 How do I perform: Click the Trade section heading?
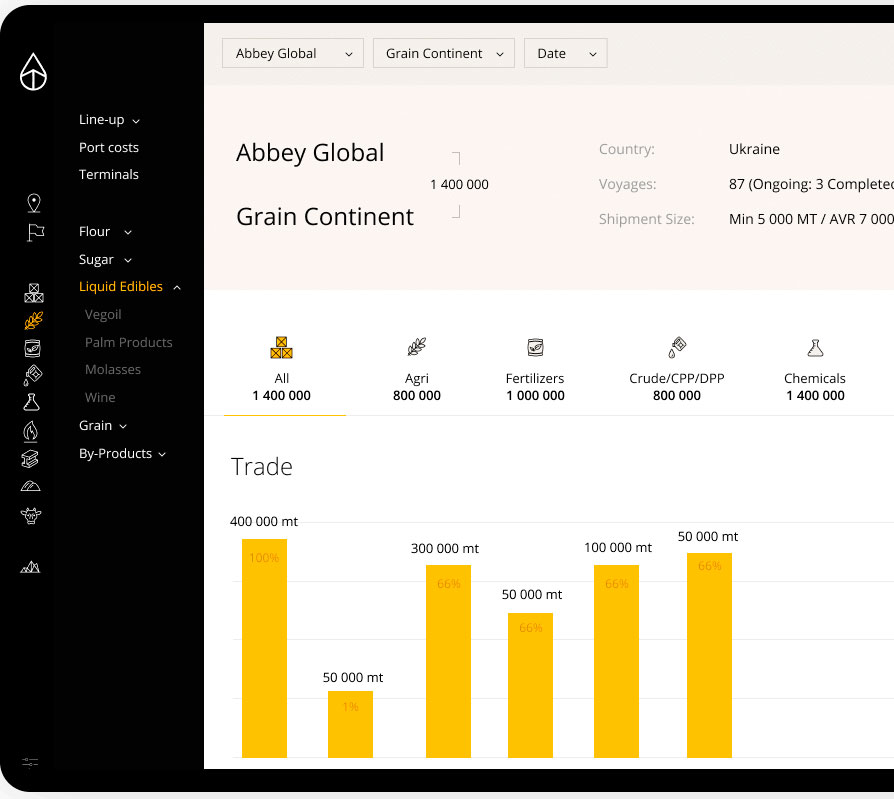[262, 467]
